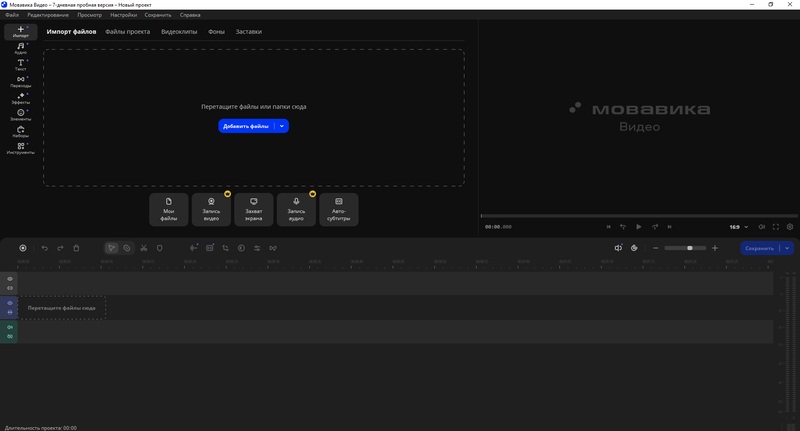
Task: Open the Редактирование menu
Action: coord(48,15)
